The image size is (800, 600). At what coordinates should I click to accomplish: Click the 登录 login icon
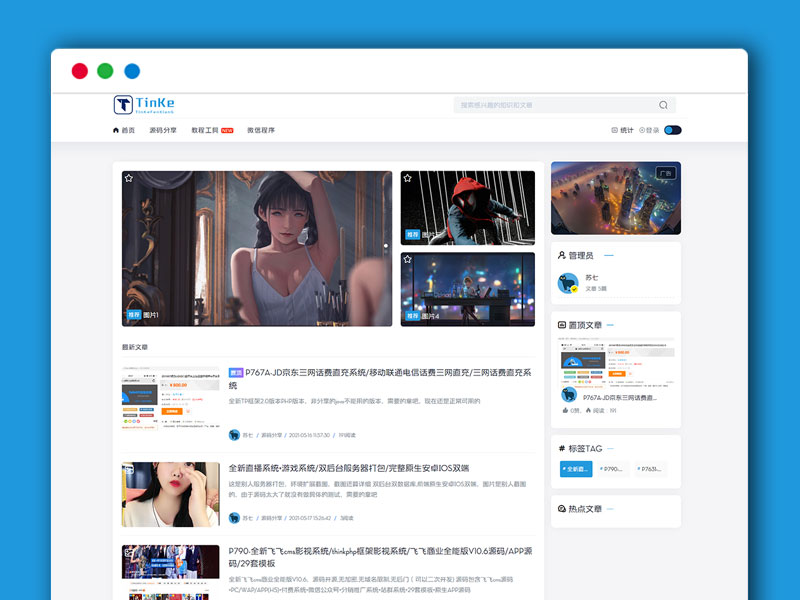(641, 131)
